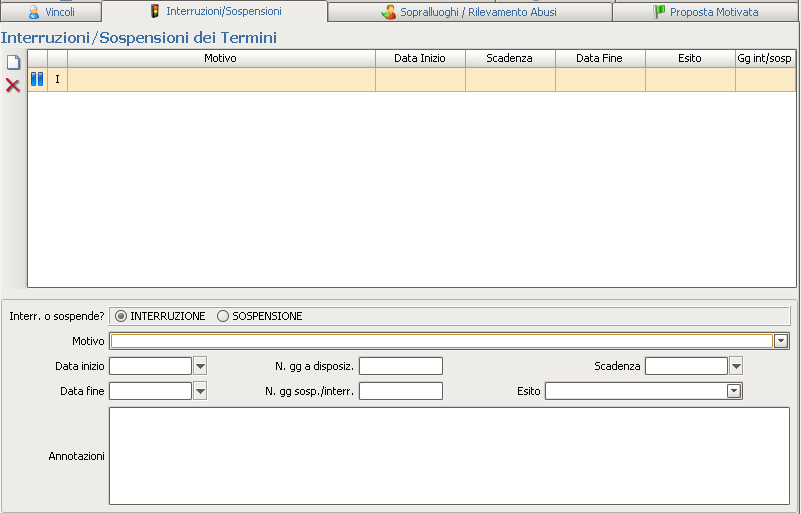This screenshot has height=514, width=801.
Task: Sort by the Data Inizio column header
Action: coord(420,58)
